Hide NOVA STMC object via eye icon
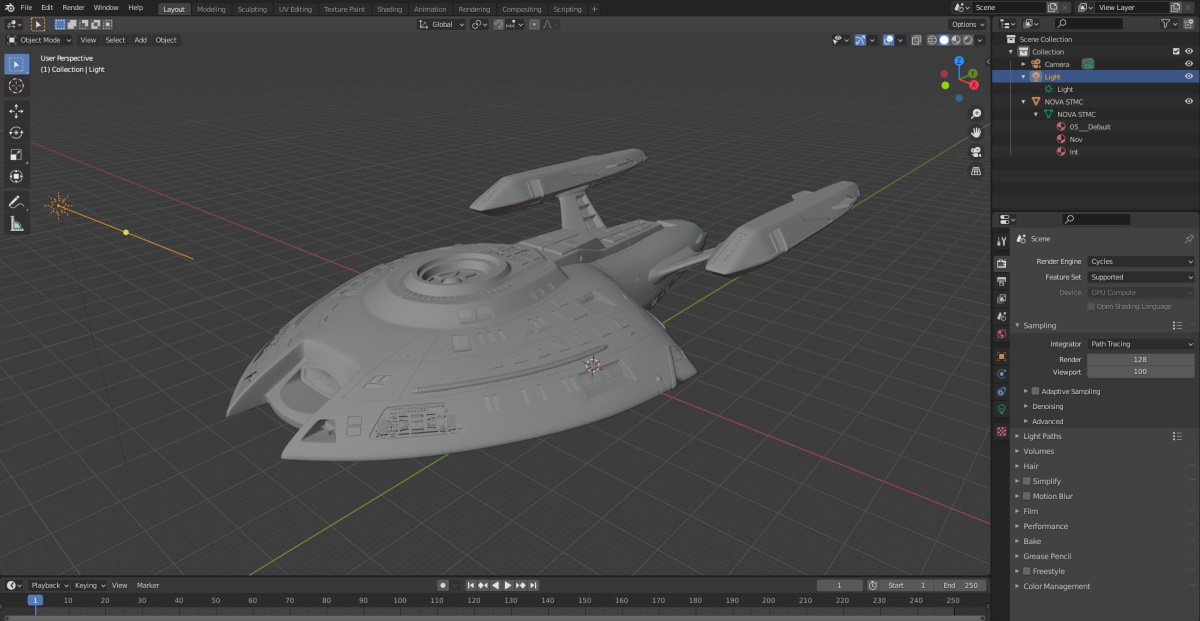The height and width of the screenshot is (621, 1200). (x=1189, y=101)
